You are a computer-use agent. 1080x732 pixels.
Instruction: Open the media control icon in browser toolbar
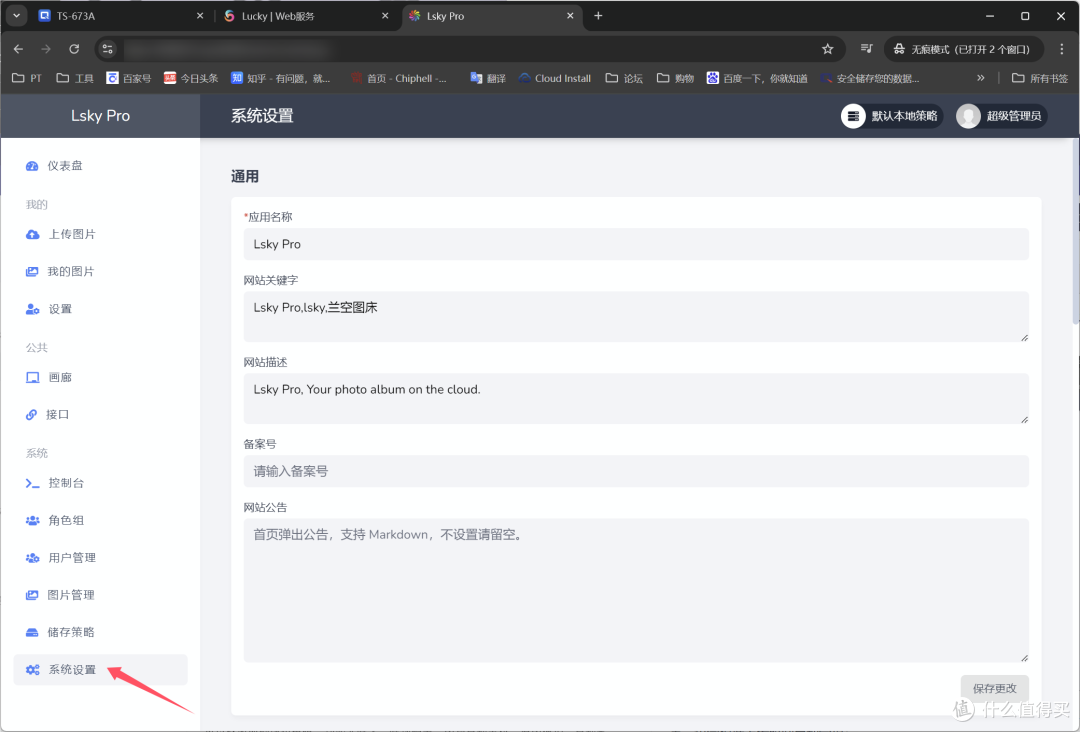(x=866, y=49)
